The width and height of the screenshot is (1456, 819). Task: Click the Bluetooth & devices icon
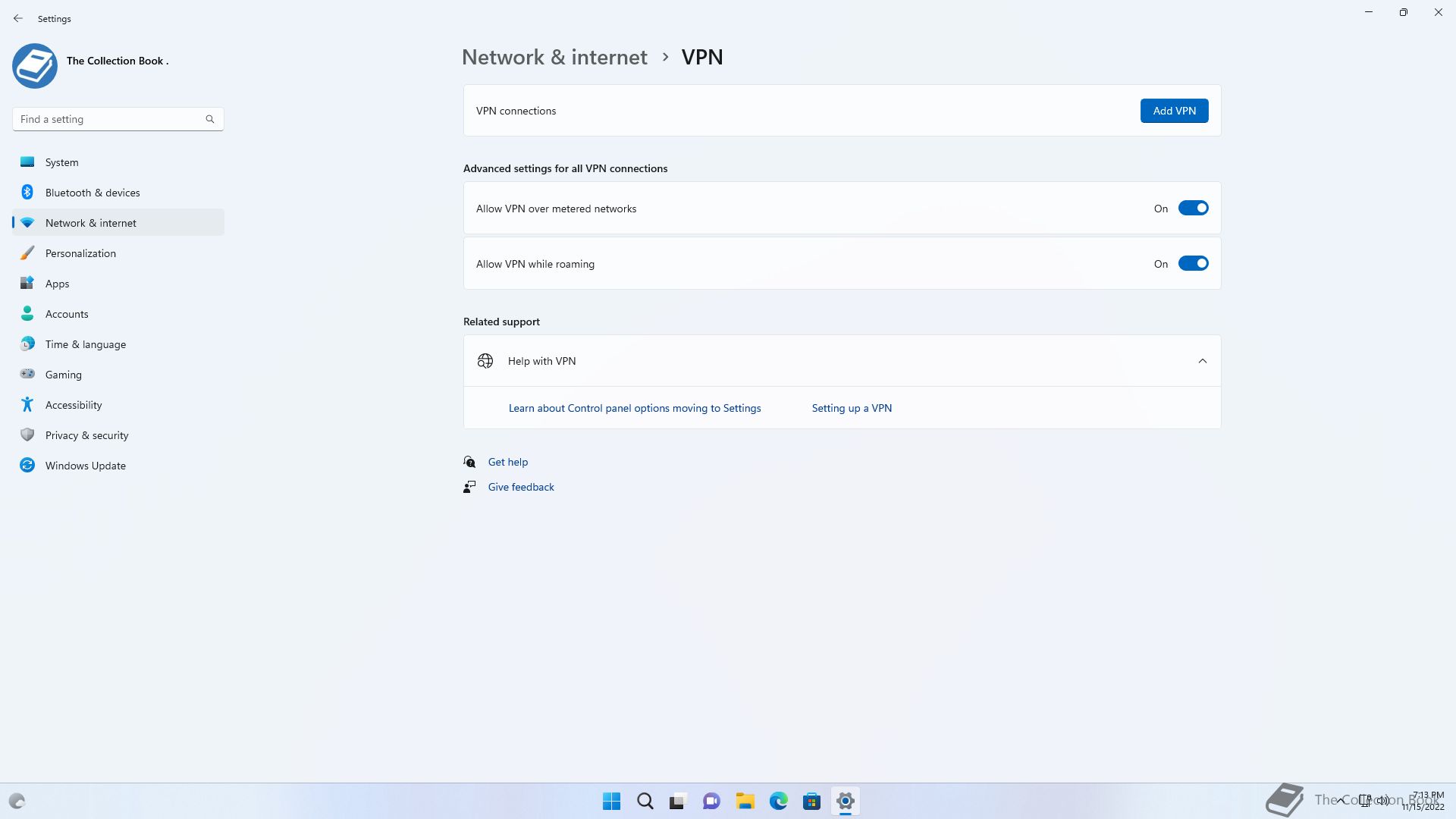[27, 193]
